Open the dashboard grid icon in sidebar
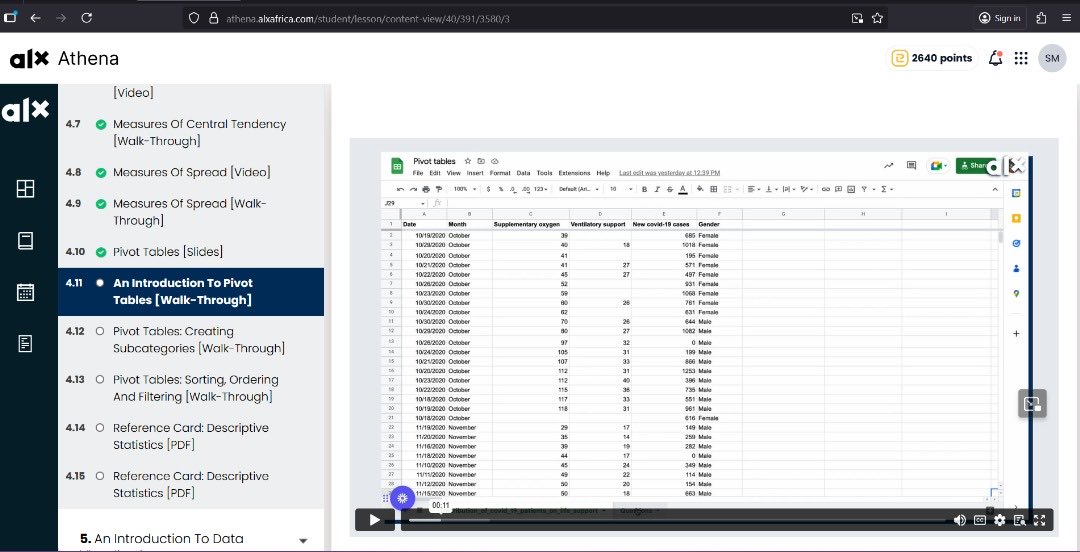 pos(25,189)
